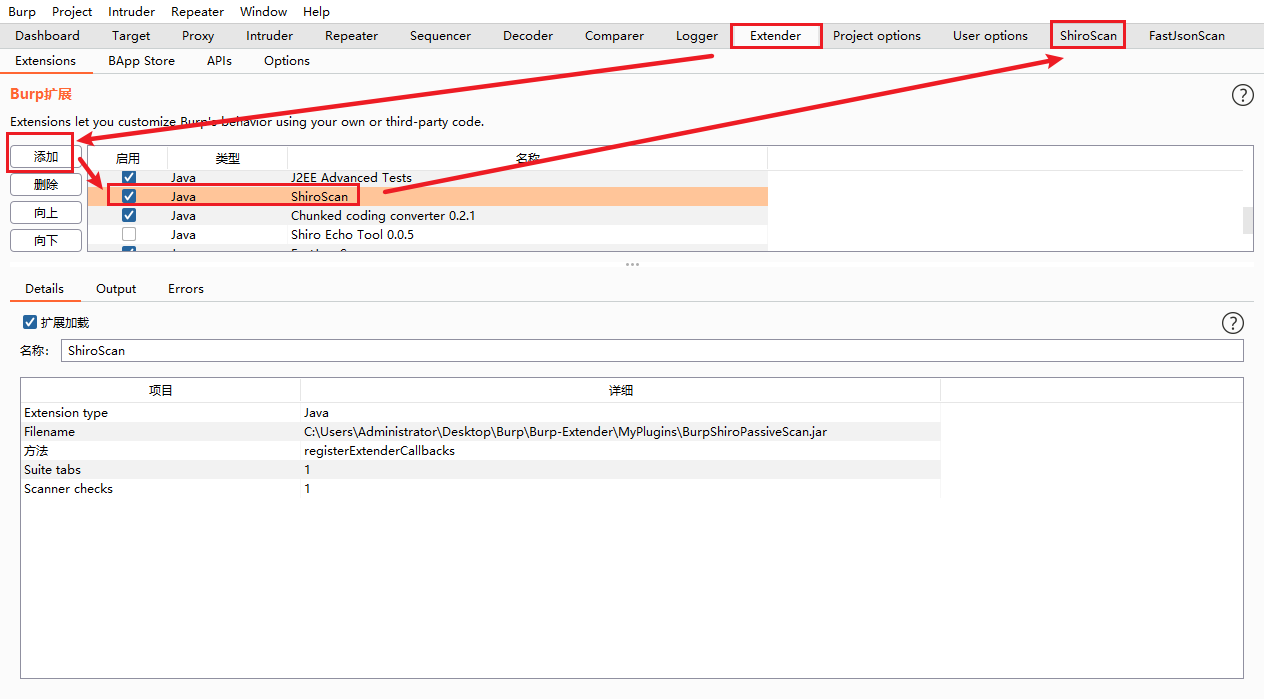Go to the Intruder tool tab
This screenshot has width=1264, height=699.
[x=270, y=36]
